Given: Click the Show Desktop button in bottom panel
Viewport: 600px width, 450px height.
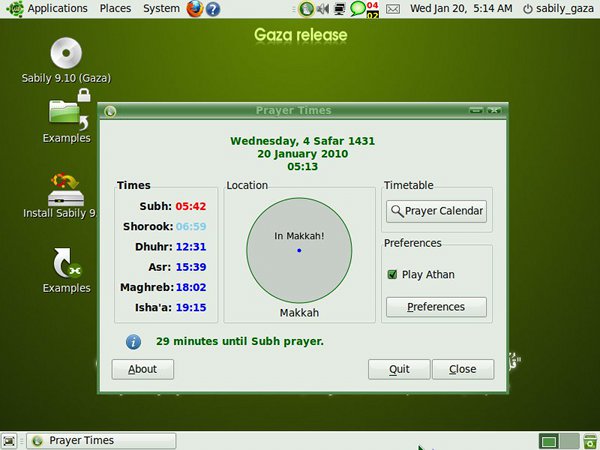Looking at the screenshot, I should [9, 441].
